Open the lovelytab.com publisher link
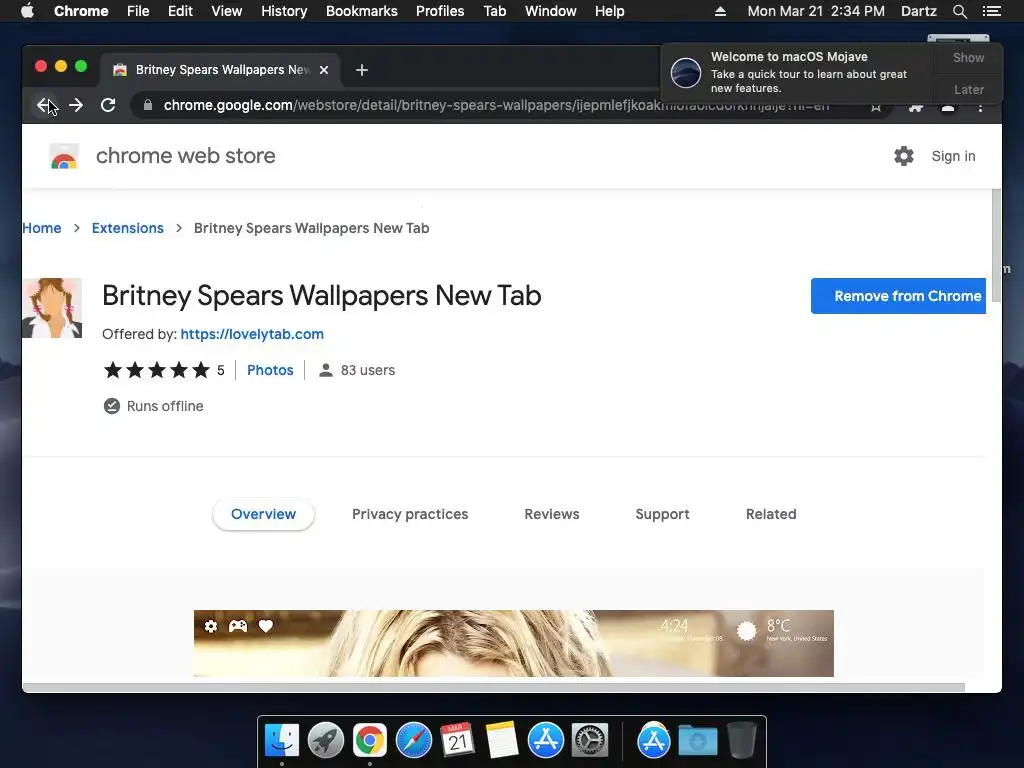 point(252,334)
